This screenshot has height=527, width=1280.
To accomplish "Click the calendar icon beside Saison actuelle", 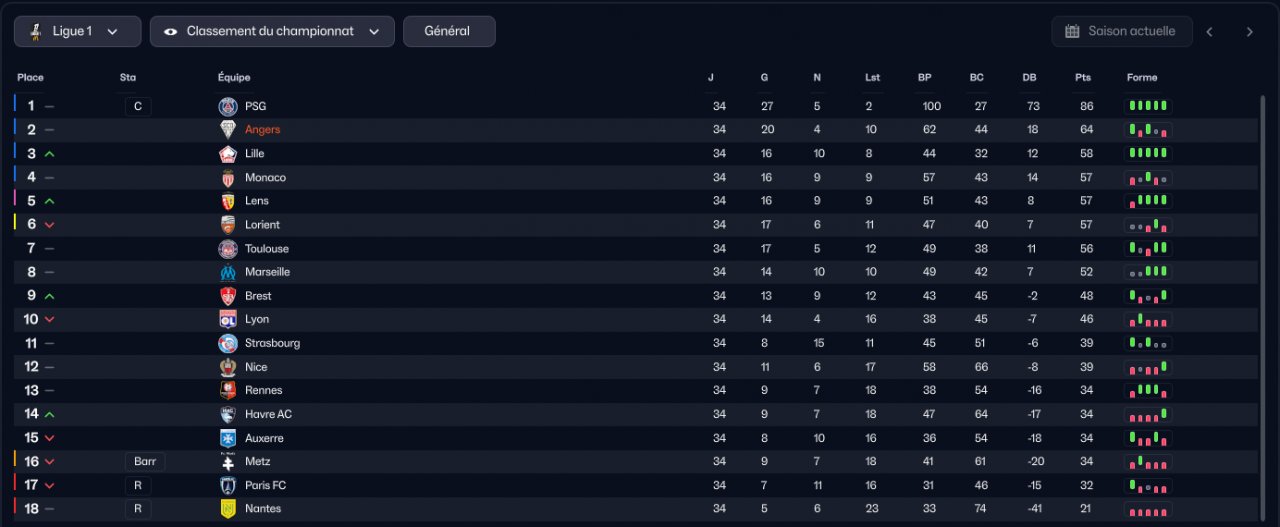I will [1072, 31].
